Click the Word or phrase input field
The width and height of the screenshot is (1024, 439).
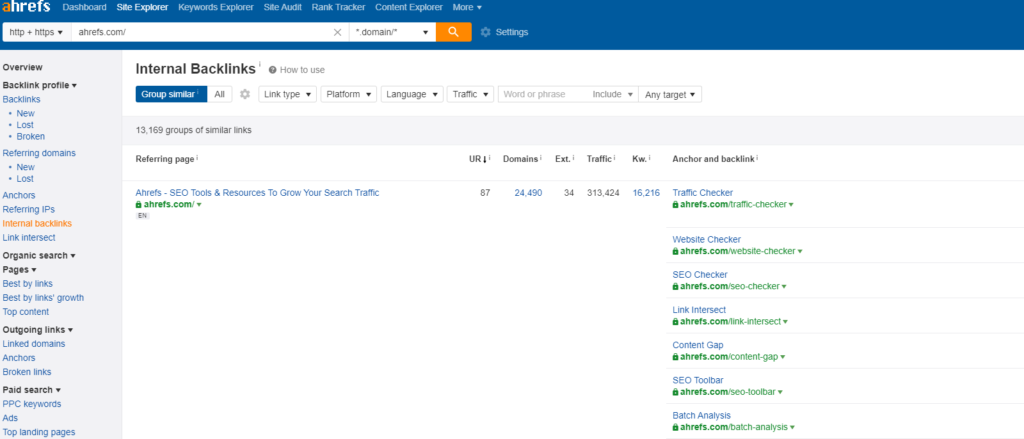pyautogui.click(x=543, y=94)
